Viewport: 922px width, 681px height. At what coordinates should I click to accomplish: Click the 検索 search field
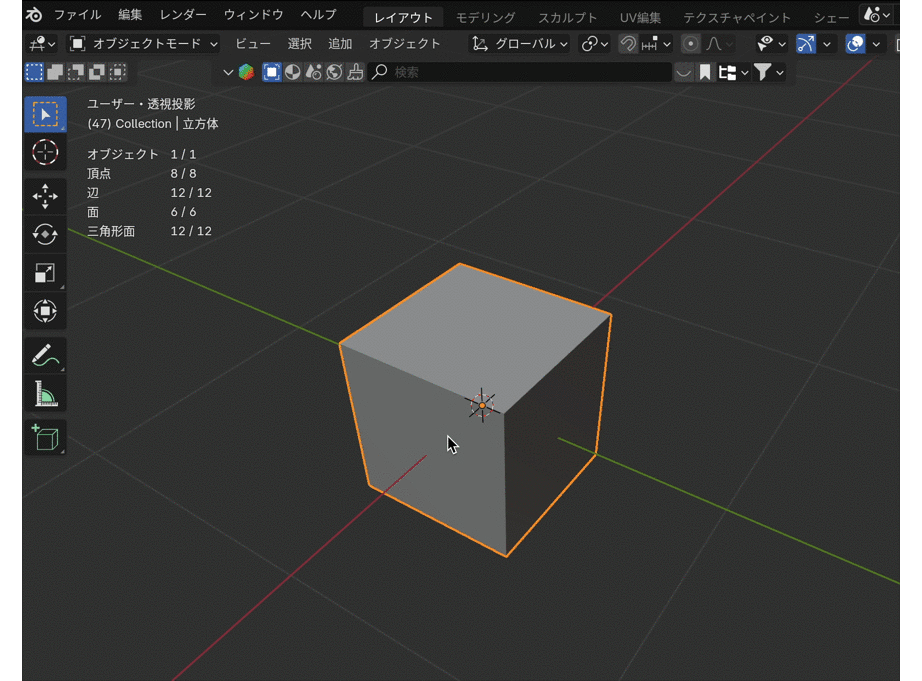click(x=520, y=72)
